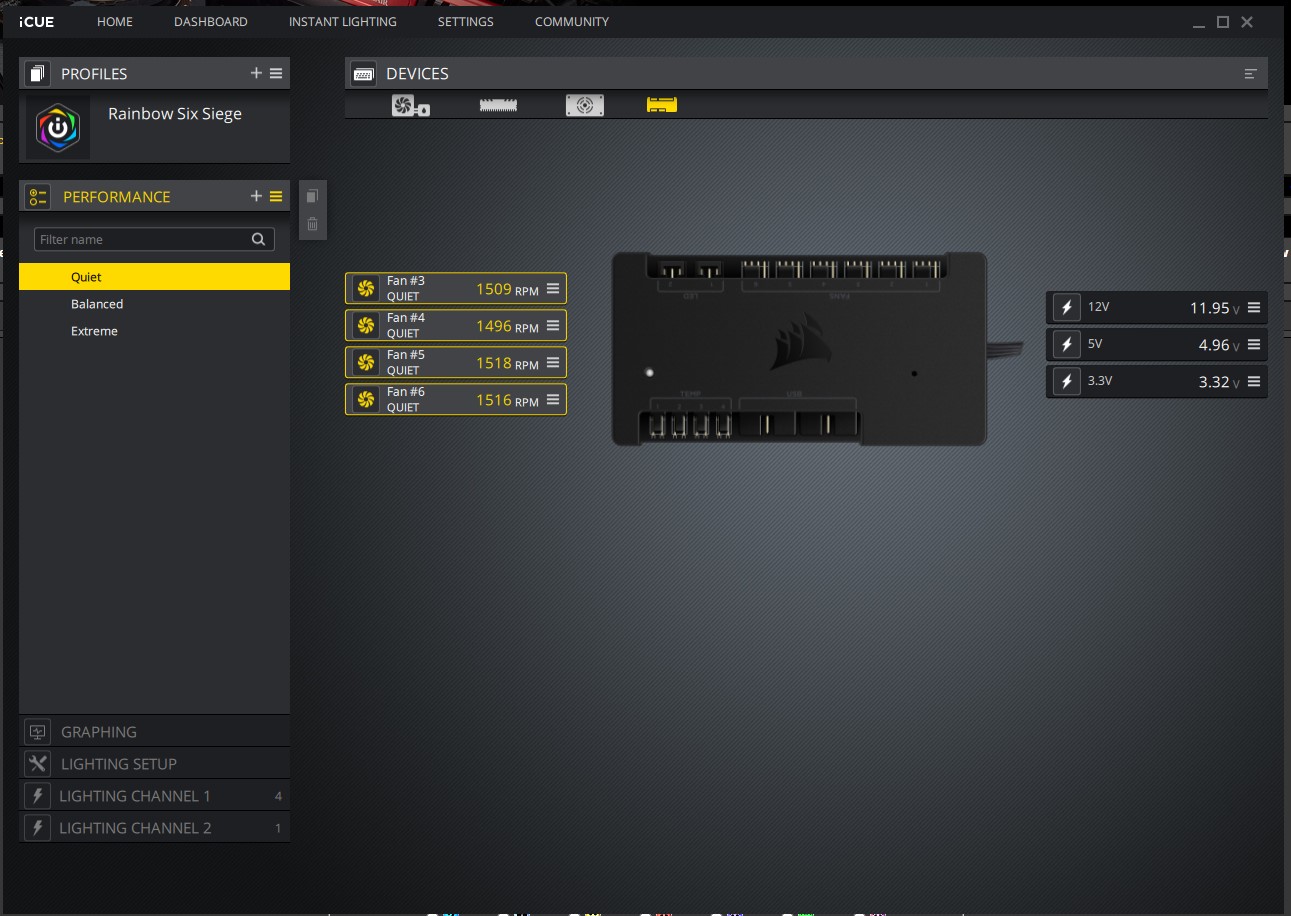Select the liquid cooler device icon
Image resolution: width=1291 pixels, height=916 pixels.
410,105
